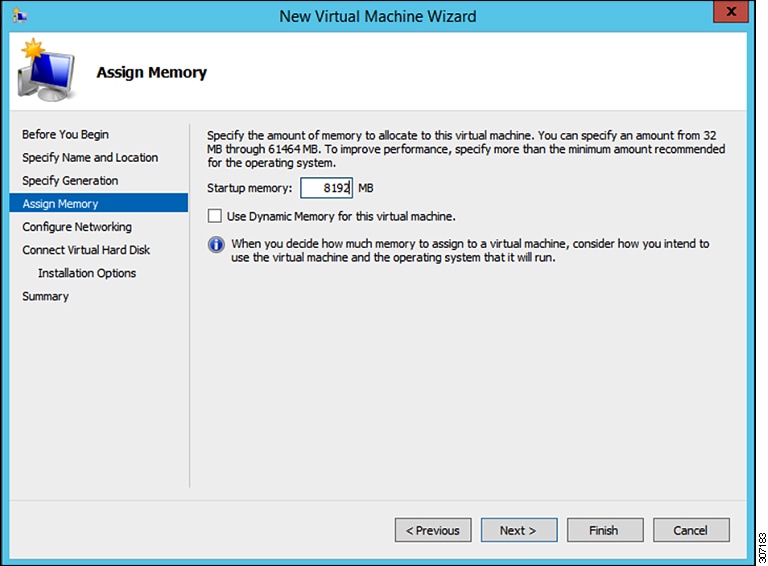Viewport: 768px width, 566px height.
Task: Click the wizard computer icon in header
Action: tap(46, 70)
